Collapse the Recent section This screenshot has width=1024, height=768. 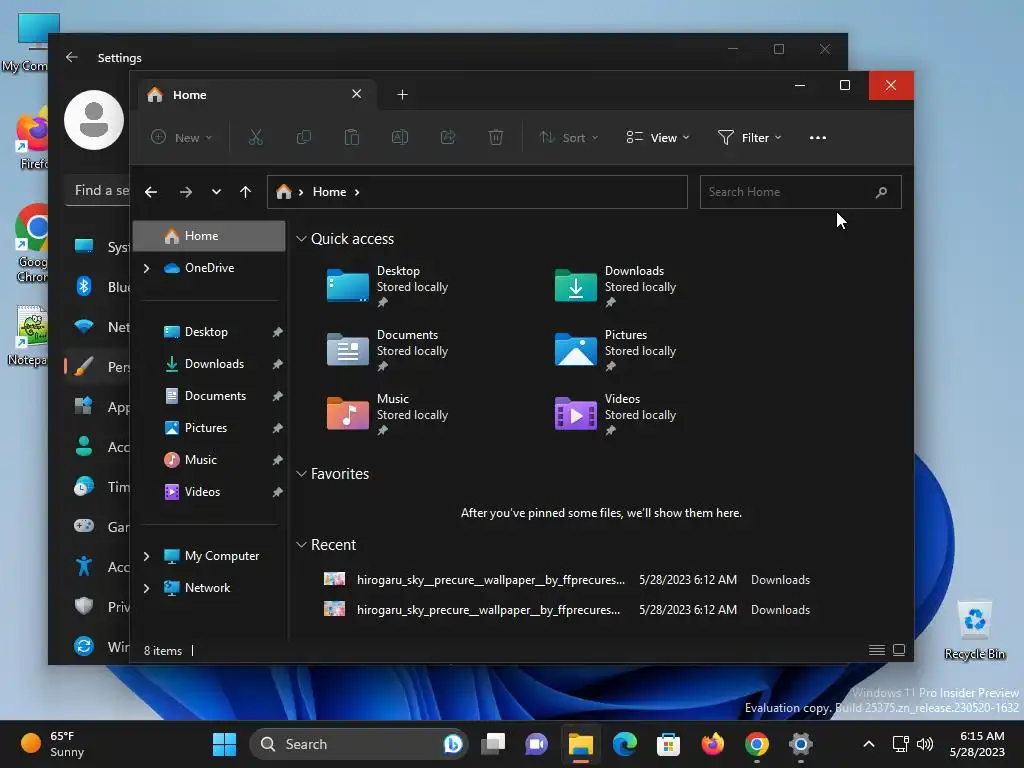click(301, 545)
